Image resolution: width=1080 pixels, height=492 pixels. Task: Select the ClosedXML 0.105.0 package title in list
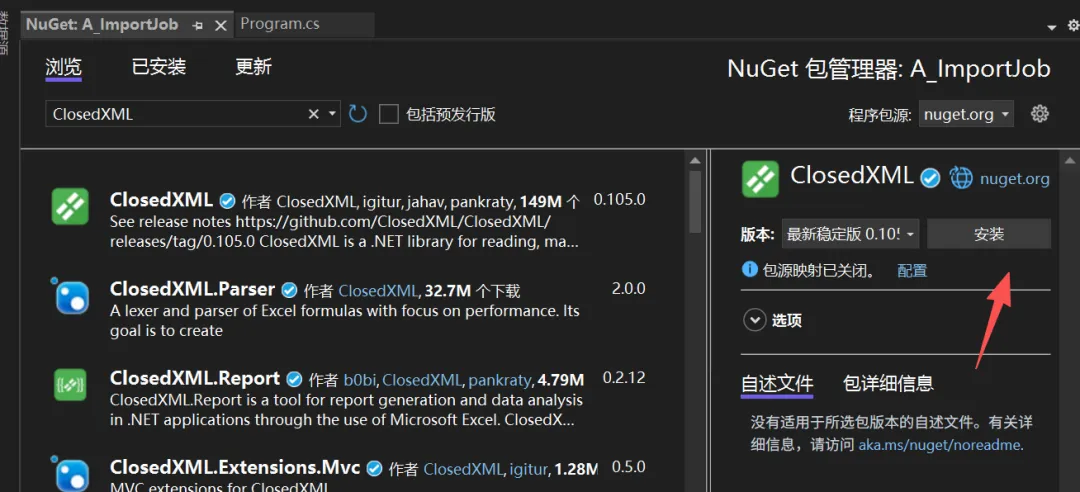tap(161, 199)
